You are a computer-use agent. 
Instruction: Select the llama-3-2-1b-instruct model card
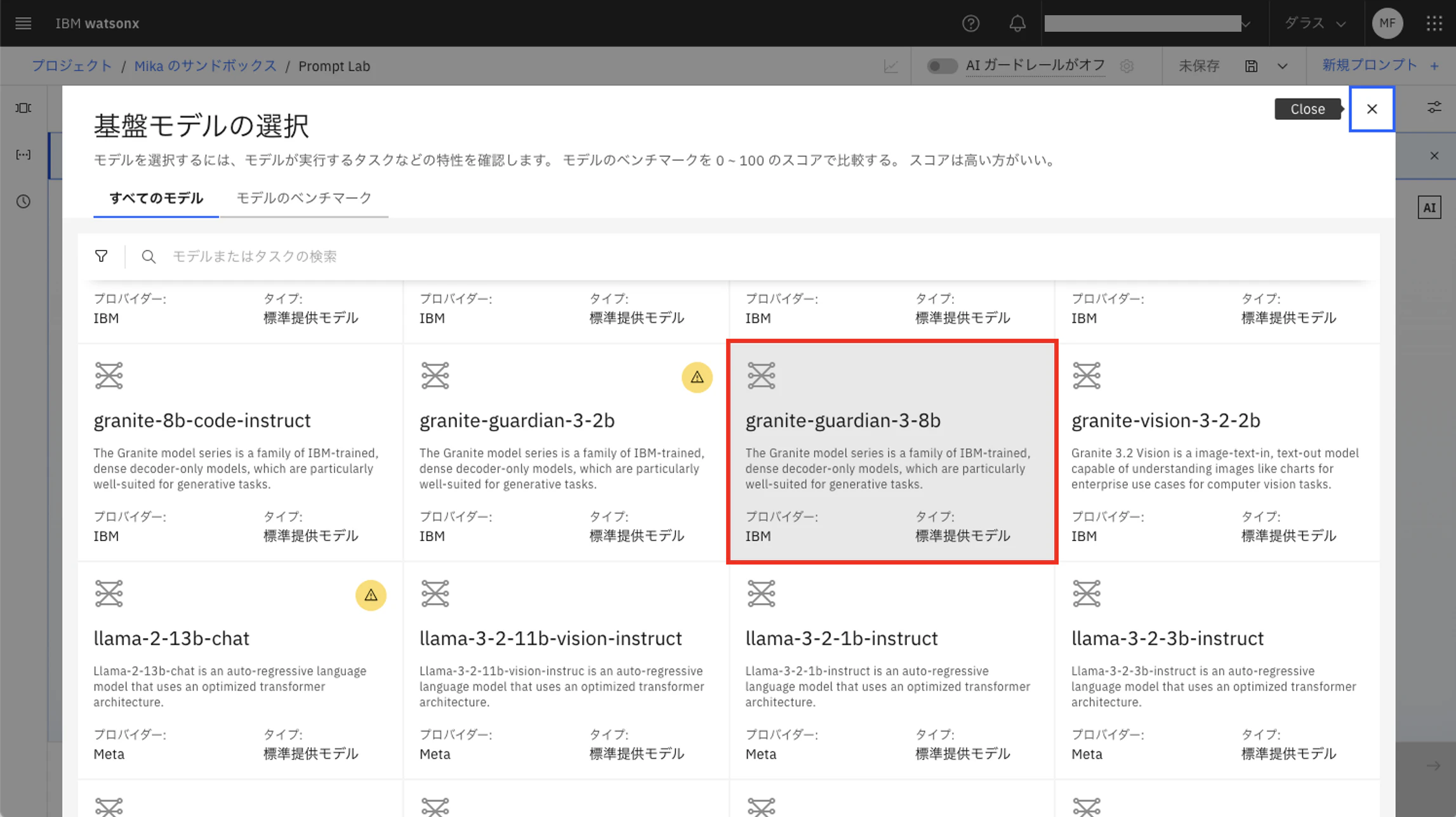point(892,671)
